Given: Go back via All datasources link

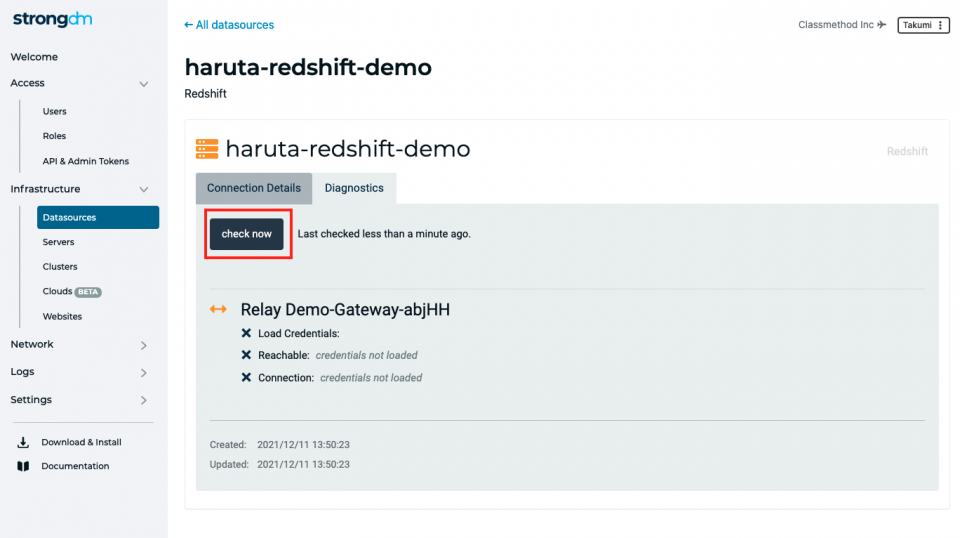Looking at the screenshot, I should click(229, 25).
